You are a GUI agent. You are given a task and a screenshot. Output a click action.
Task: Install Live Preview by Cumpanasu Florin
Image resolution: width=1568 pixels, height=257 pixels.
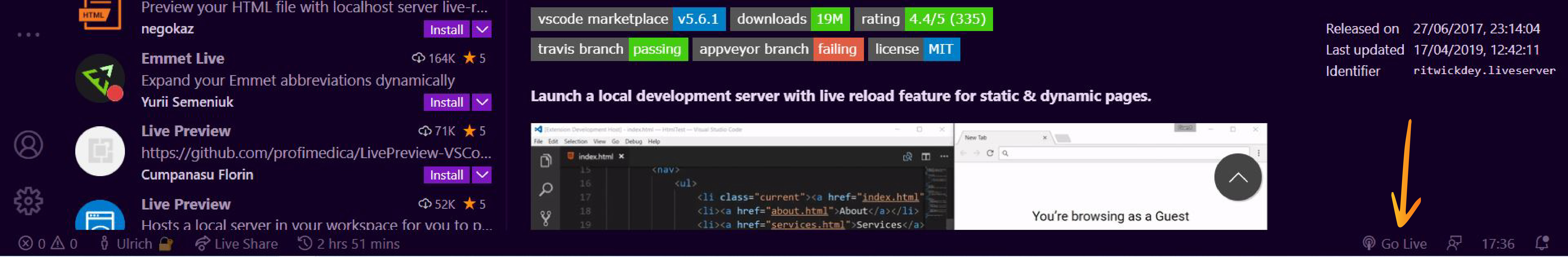pyautogui.click(x=446, y=175)
